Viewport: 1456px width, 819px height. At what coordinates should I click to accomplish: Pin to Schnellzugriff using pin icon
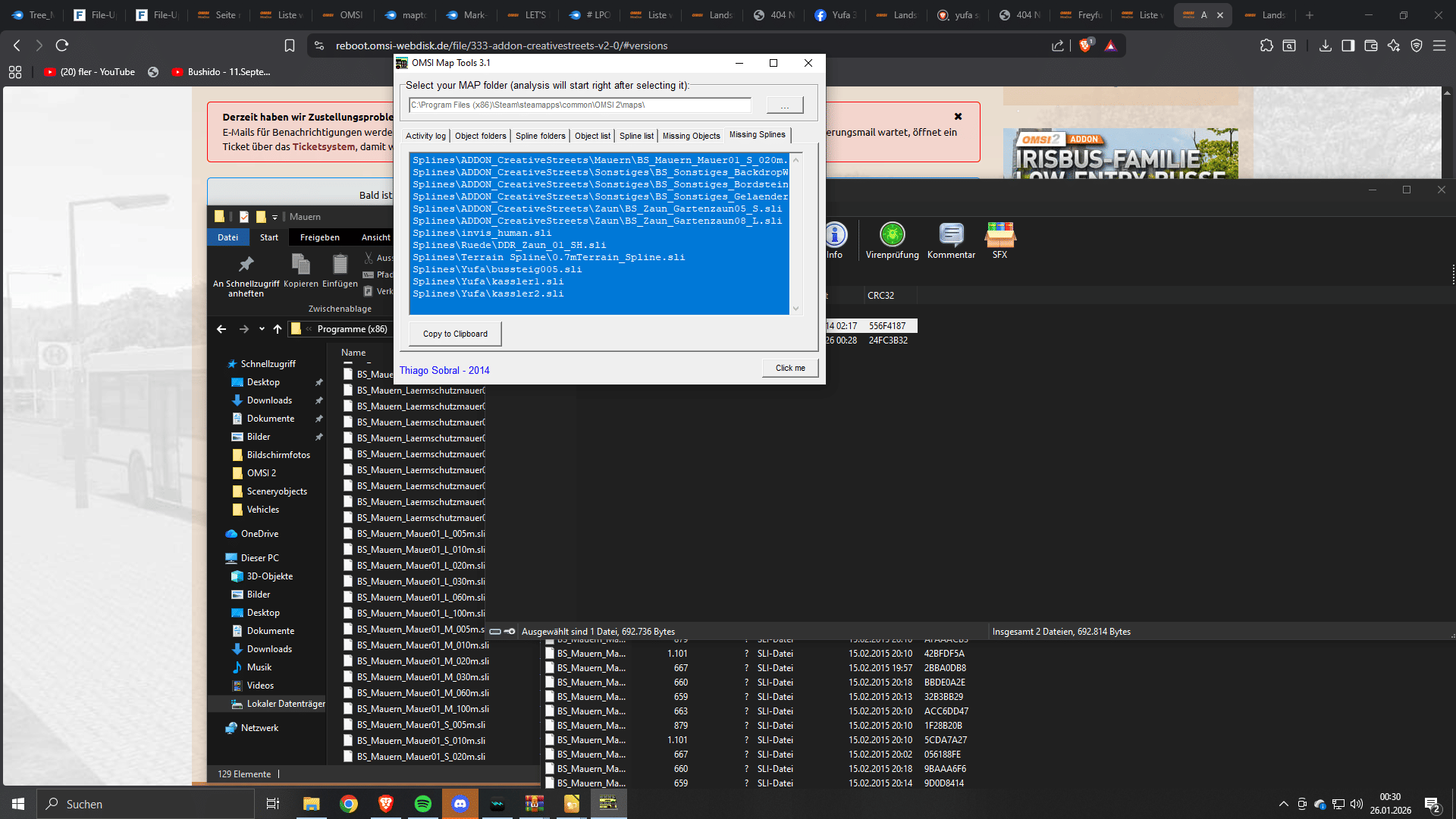click(x=246, y=265)
